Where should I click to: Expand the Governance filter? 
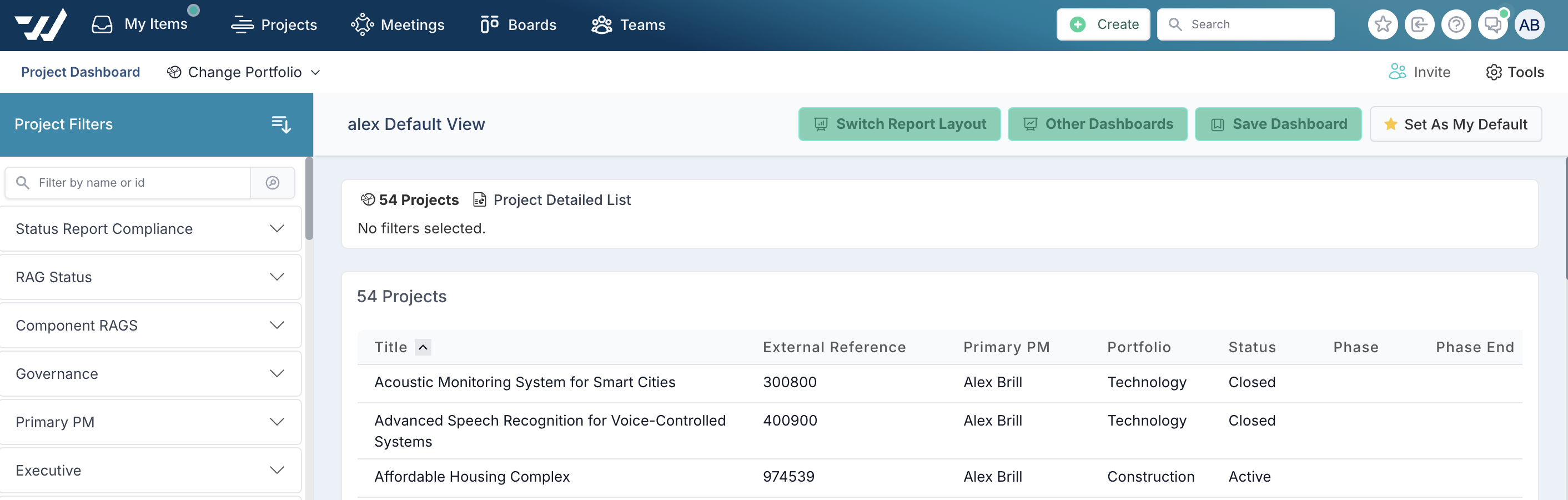(150, 373)
